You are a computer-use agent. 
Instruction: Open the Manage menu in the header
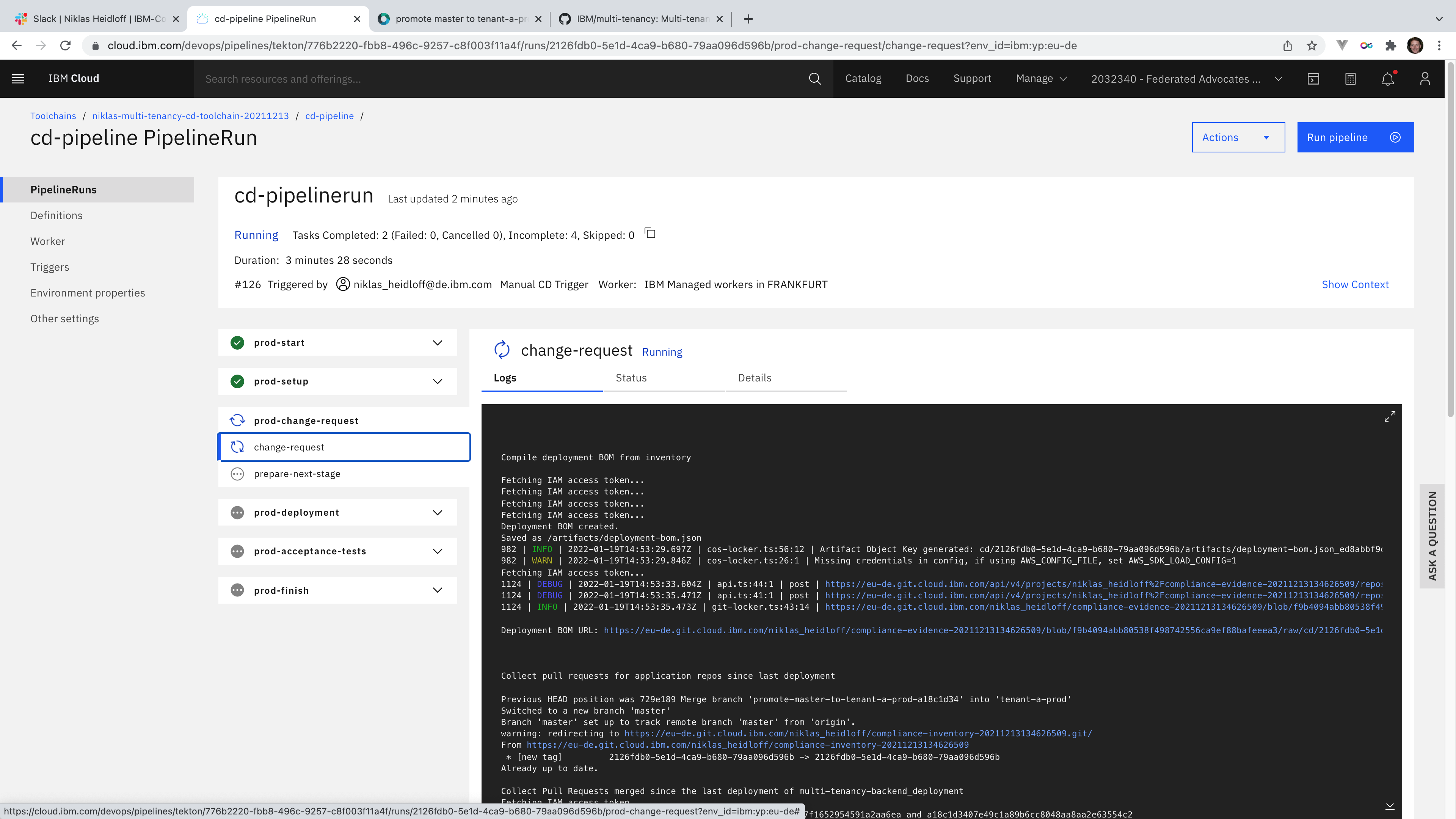(1040, 78)
